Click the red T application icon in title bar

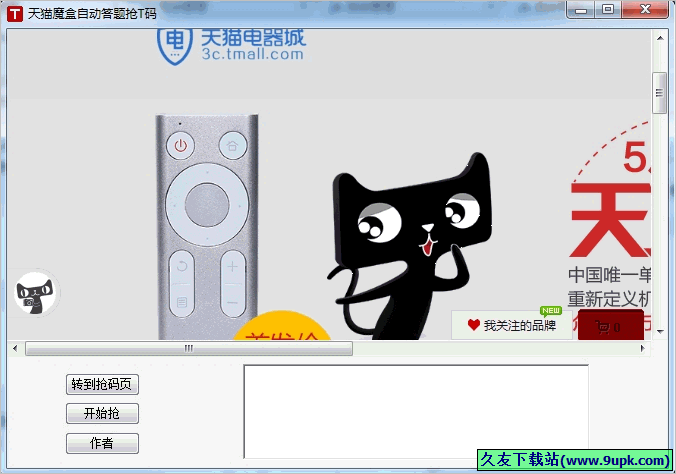click(x=15, y=14)
